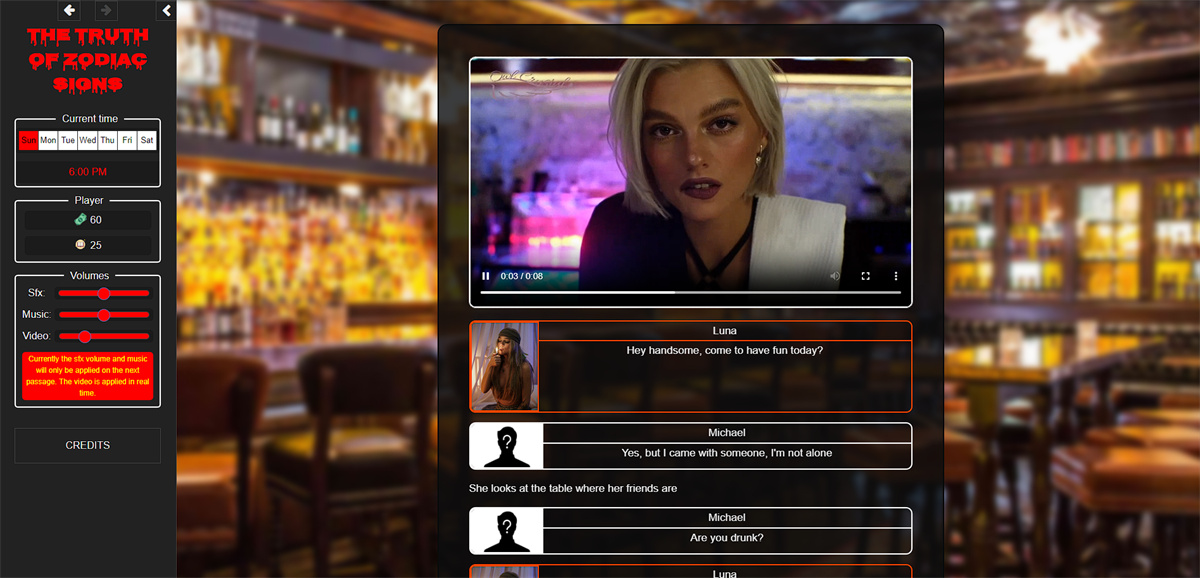Screen dimensions: 1200x578
Task: Select Sat in the weekday row
Action: click(147, 141)
